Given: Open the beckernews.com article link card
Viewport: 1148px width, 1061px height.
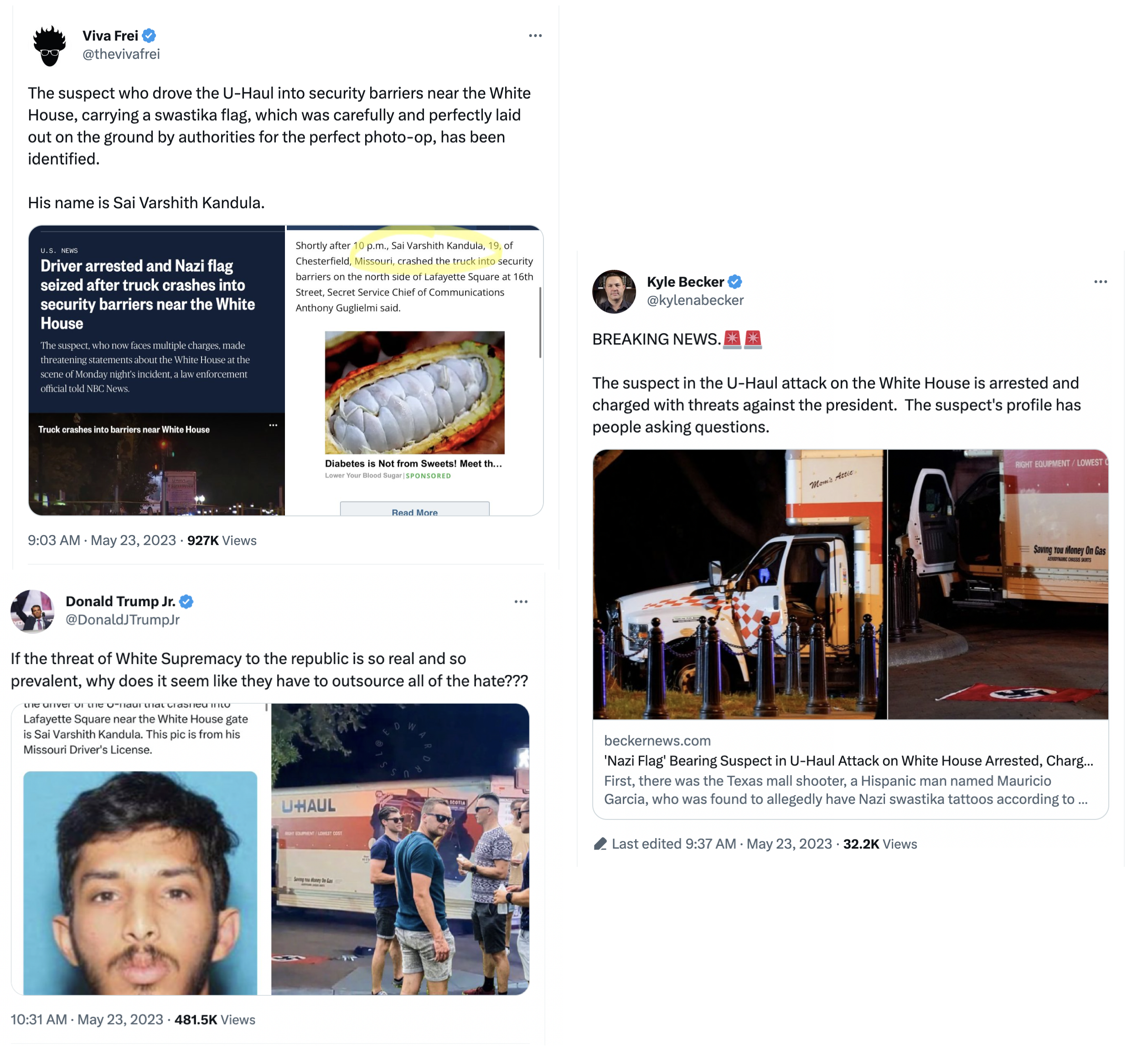Looking at the screenshot, I should pos(850,768).
